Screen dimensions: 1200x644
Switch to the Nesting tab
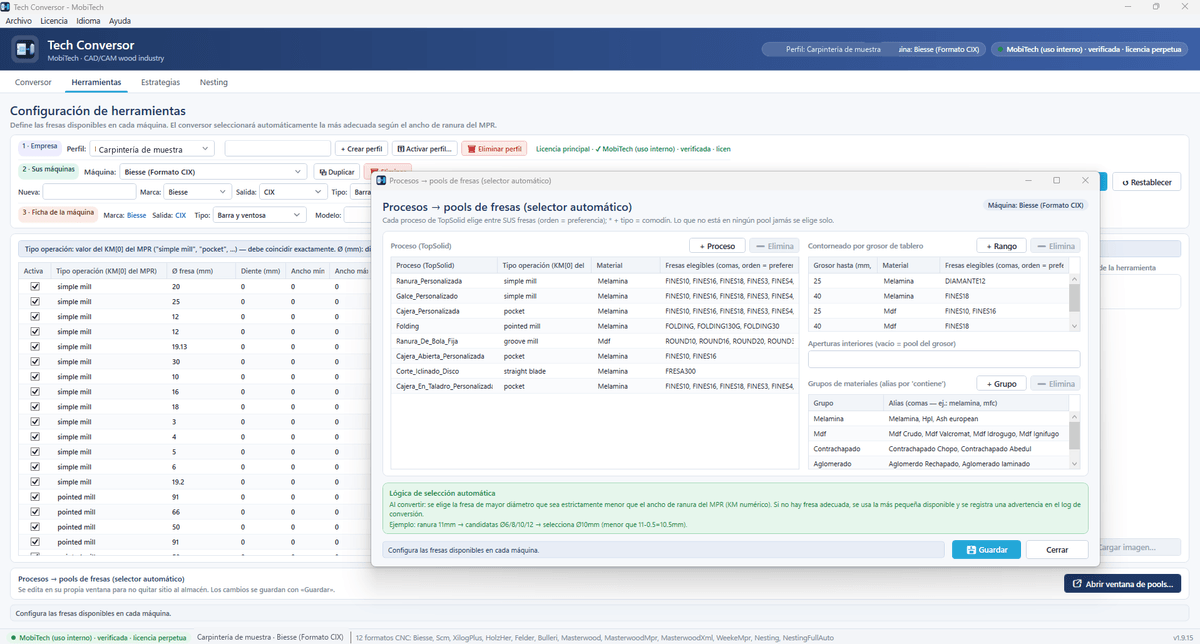pyautogui.click(x=214, y=82)
